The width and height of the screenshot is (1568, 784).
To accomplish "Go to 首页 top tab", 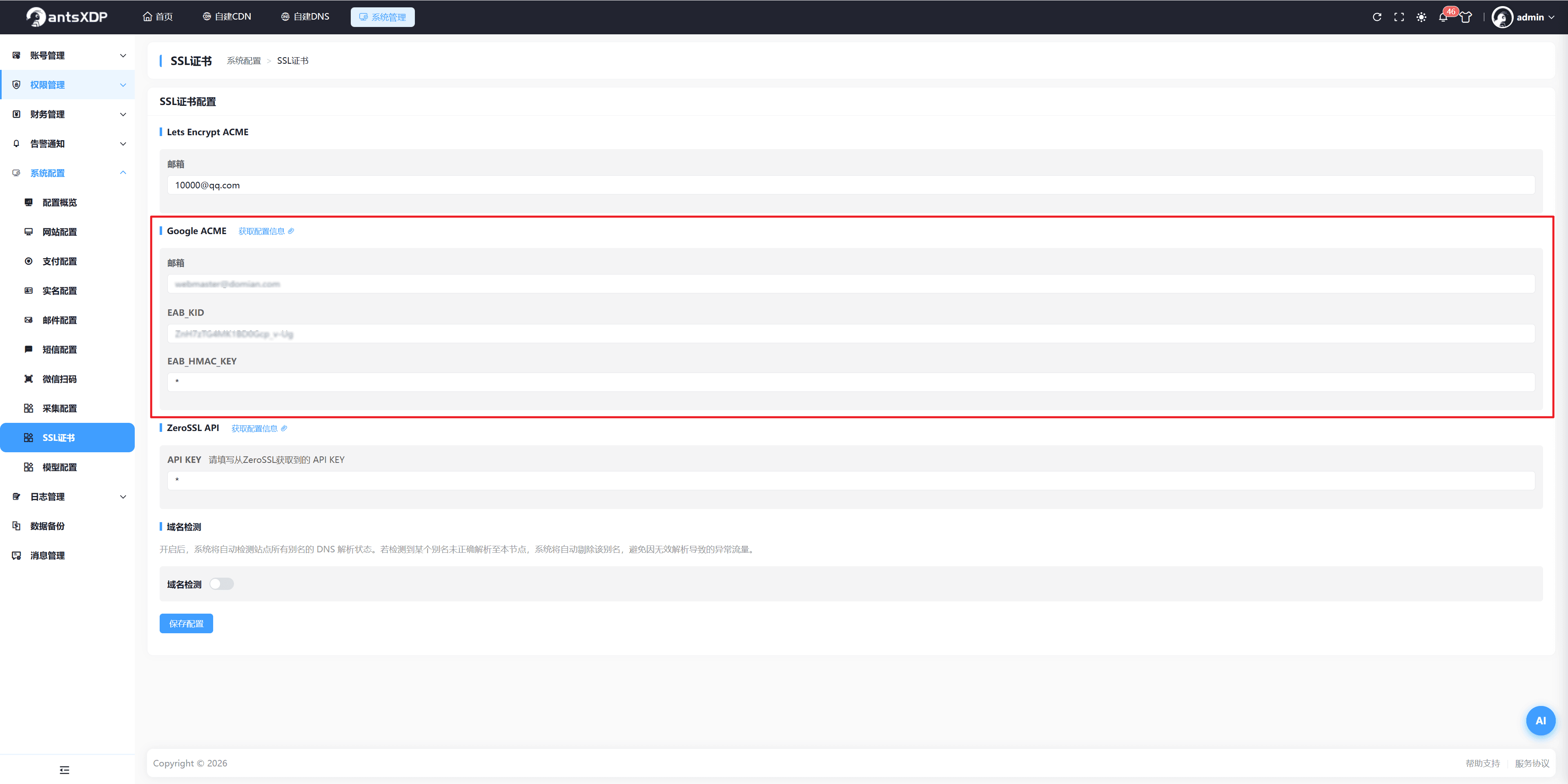I will click(x=158, y=16).
